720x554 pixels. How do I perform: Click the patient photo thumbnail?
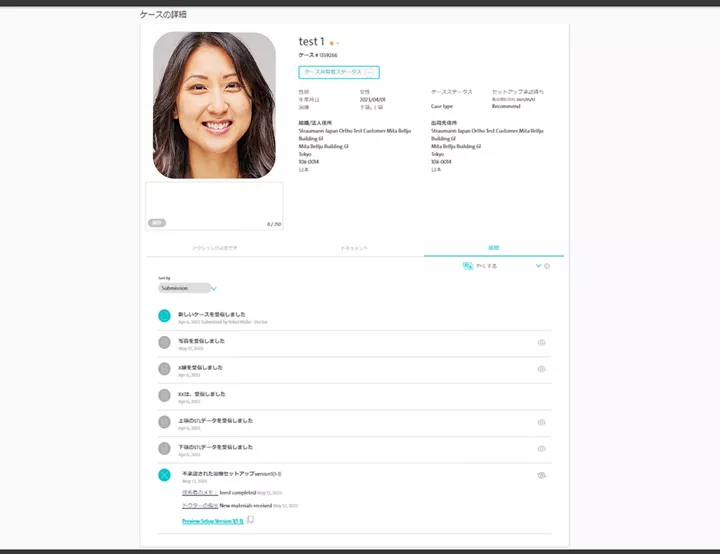[x=214, y=105]
